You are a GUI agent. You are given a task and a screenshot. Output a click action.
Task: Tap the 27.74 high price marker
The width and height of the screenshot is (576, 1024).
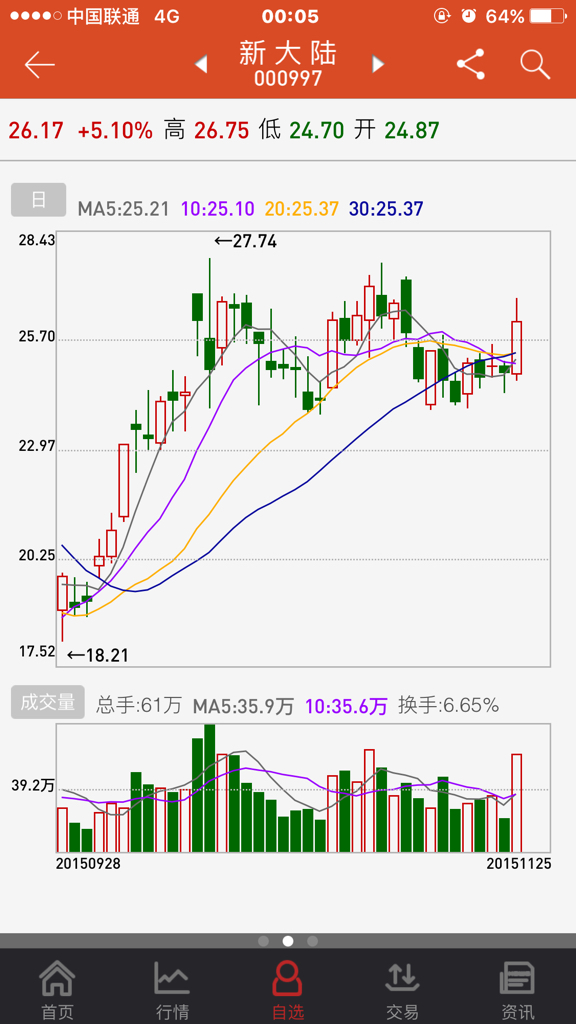pyautogui.click(x=246, y=242)
